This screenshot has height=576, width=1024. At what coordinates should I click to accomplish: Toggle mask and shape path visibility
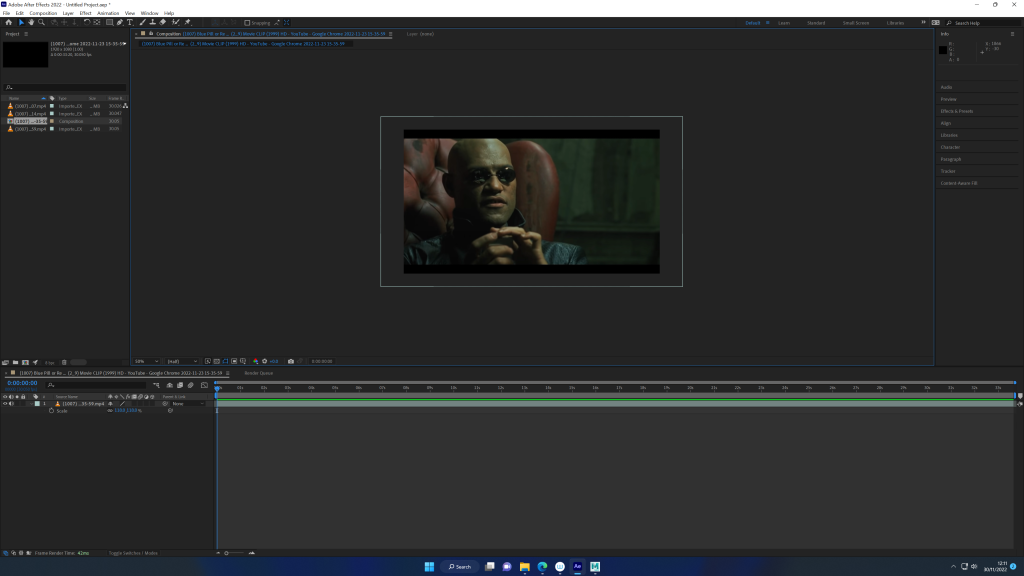(225, 361)
